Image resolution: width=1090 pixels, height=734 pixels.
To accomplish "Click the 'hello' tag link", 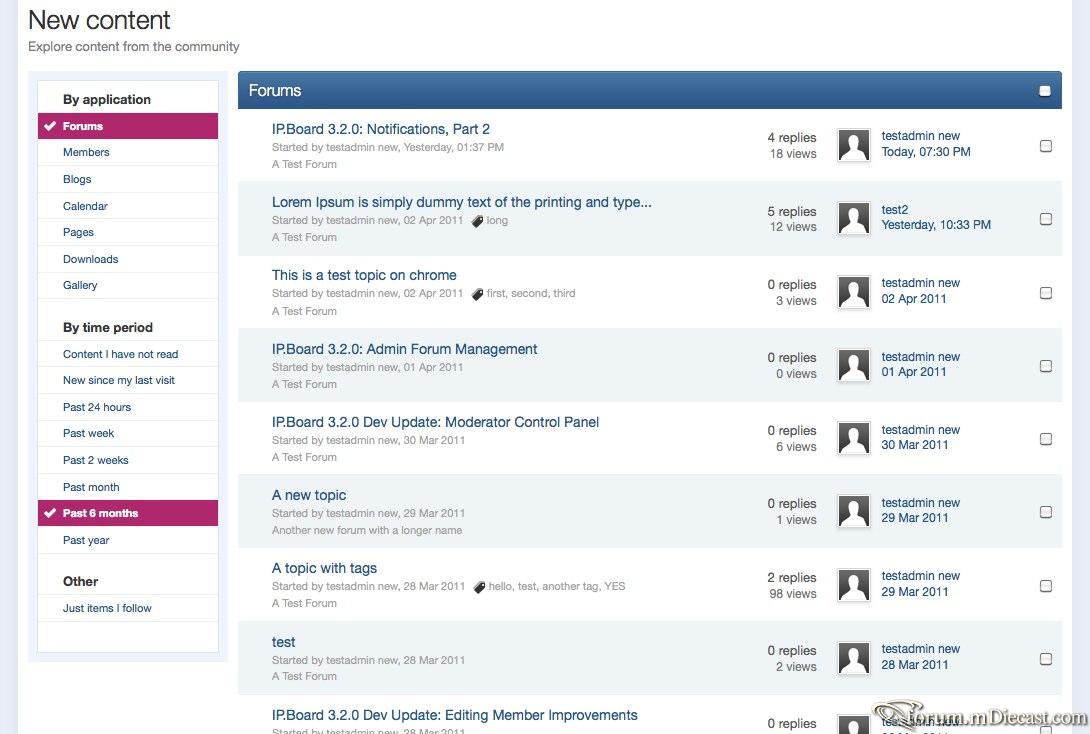I will tap(501, 586).
